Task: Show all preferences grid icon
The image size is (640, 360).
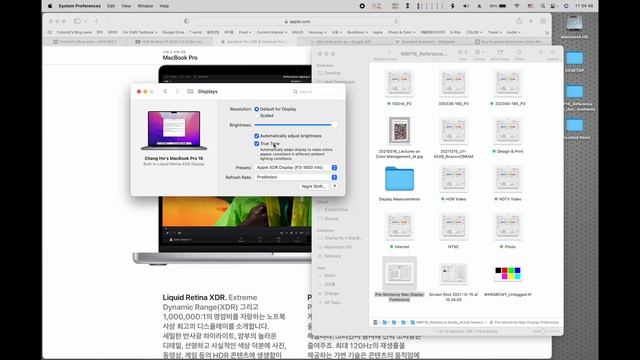Action: coord(190,91)
